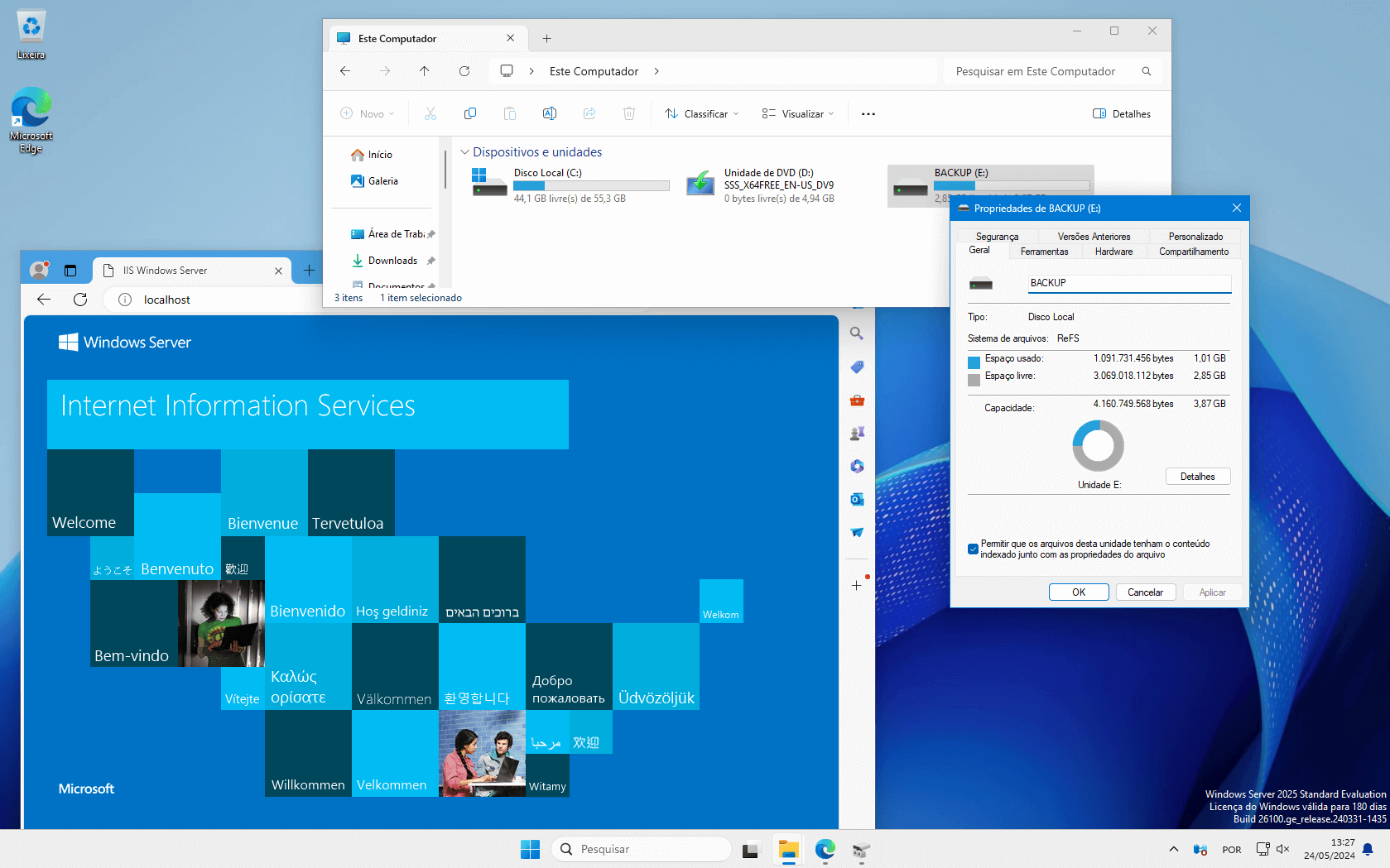Click the Copy icon in Explorer toolbar

click(470, 113)
